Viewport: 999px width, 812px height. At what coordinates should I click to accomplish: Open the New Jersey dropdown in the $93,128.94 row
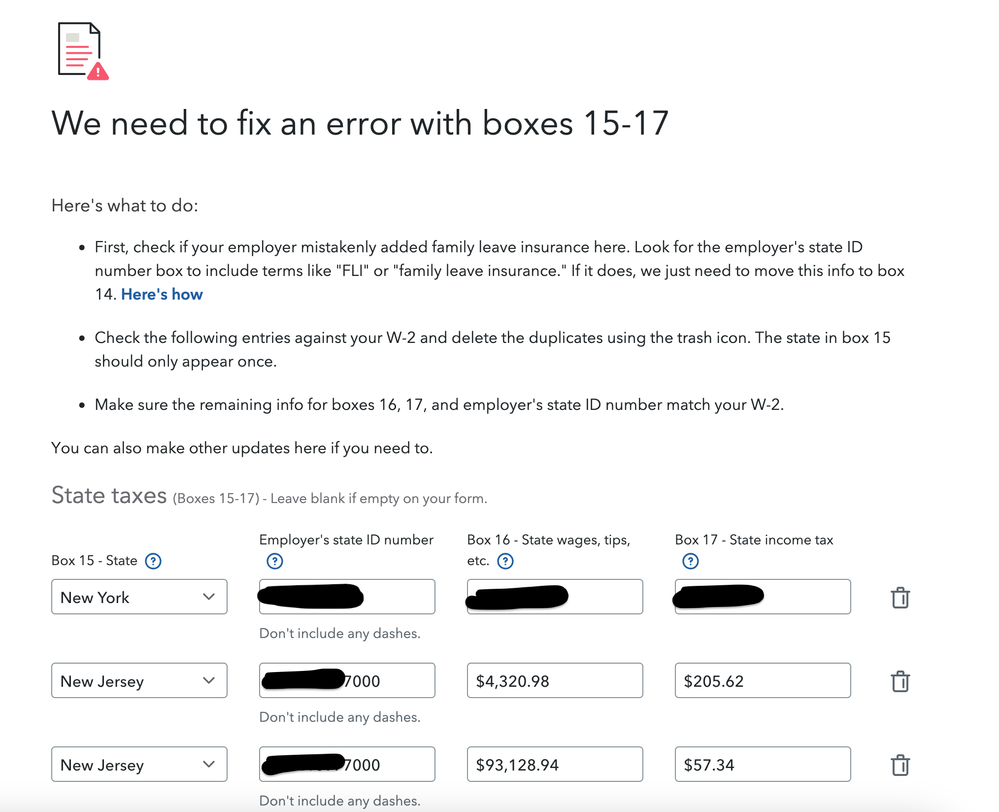[x=139, y=764]
